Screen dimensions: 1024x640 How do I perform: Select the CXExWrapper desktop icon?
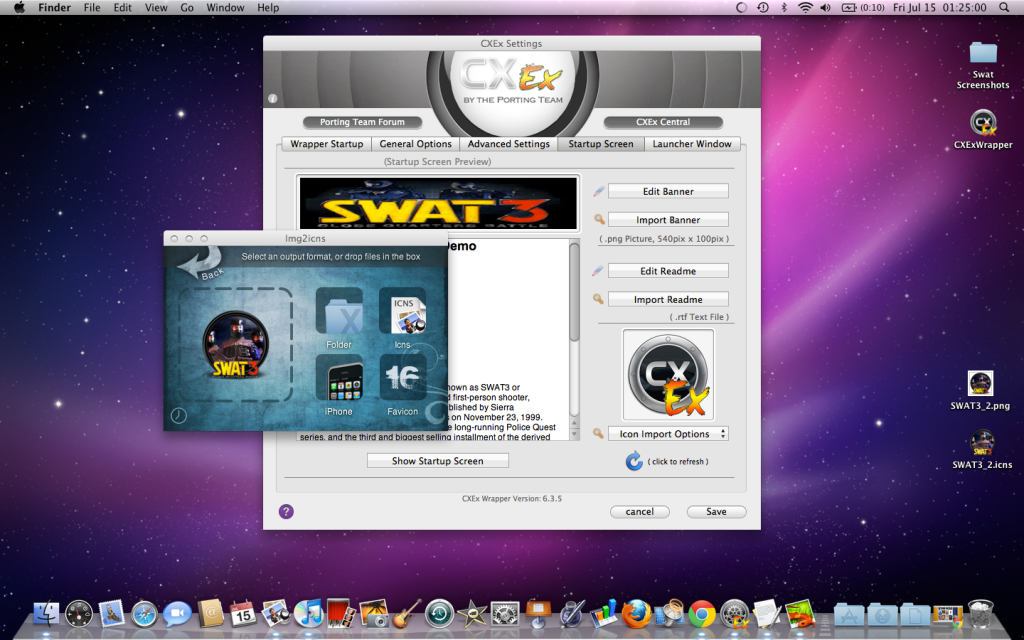[983, 129]
